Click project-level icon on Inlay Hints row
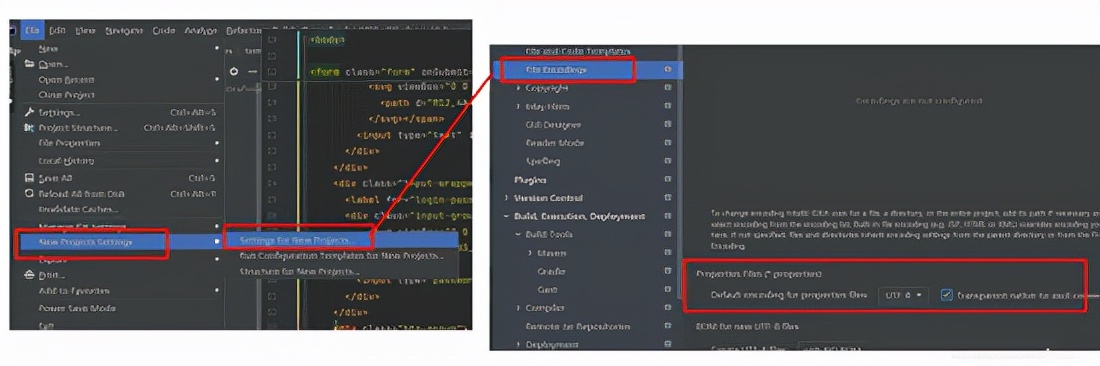This screenshot has height=366, width=1100. 668,107
